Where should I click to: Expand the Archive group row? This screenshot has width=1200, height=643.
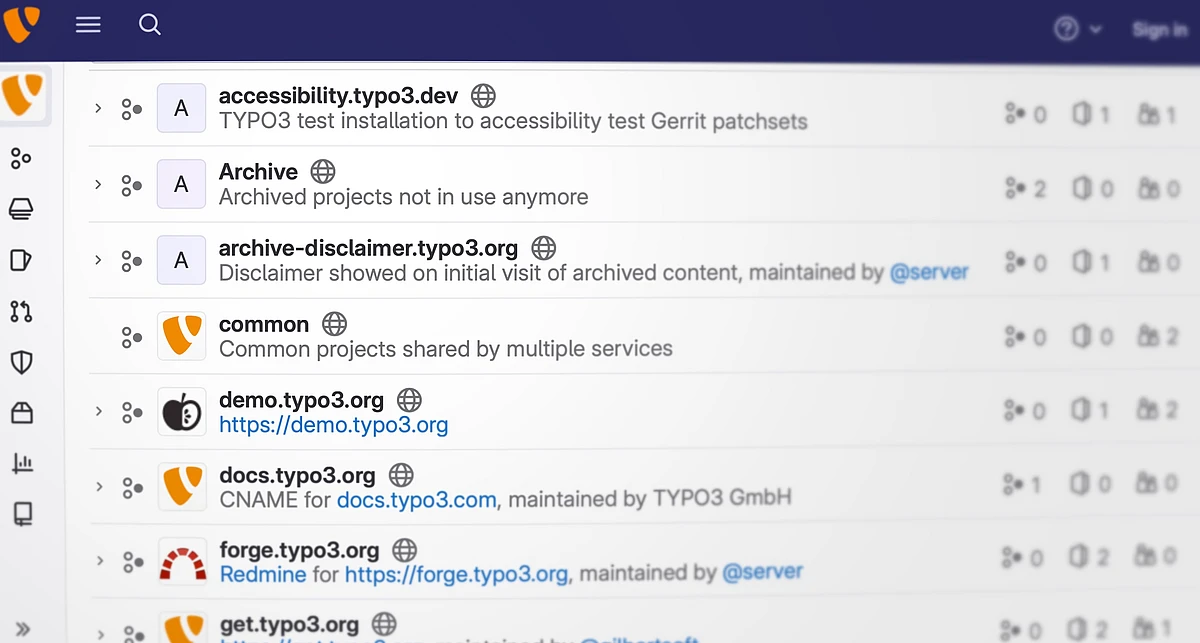98,184
